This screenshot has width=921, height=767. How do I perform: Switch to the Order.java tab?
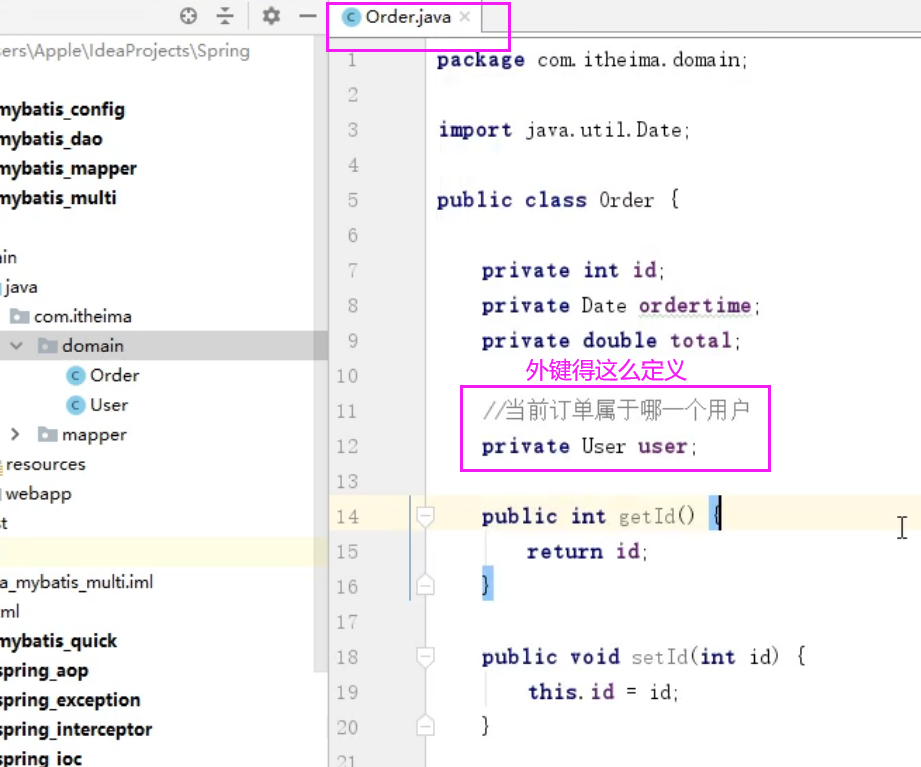click(x=406, y=17)
